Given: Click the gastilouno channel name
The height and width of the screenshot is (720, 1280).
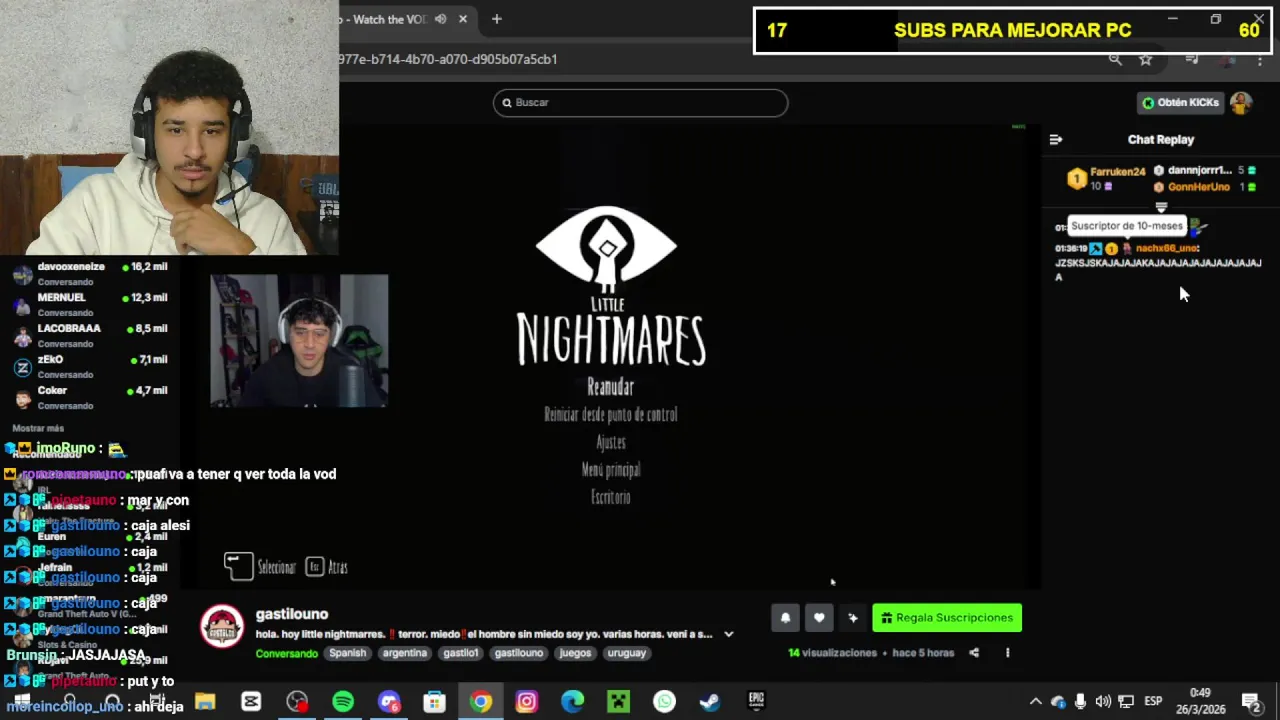Looking at the screenshot, I should pos(292,614).
